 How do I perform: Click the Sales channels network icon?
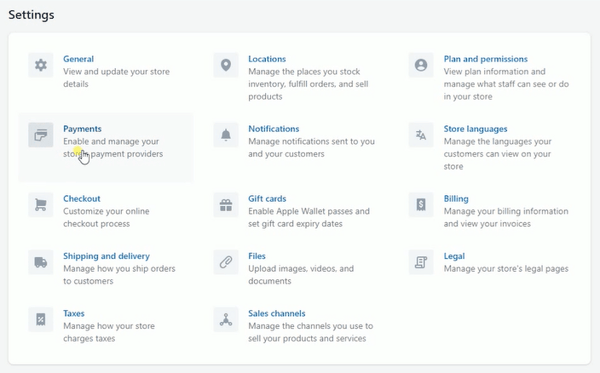click(226, 319)
